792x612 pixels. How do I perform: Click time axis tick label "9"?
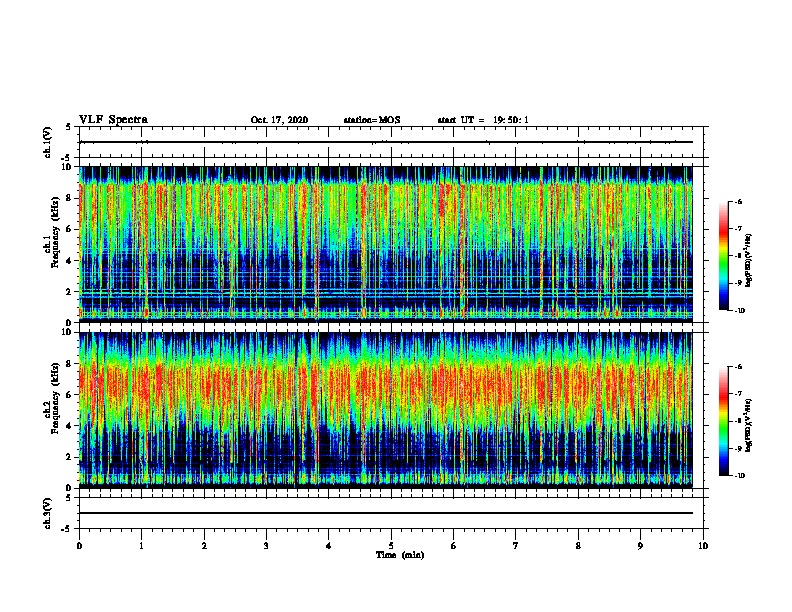pyautogui.click(x=640, y=546)
